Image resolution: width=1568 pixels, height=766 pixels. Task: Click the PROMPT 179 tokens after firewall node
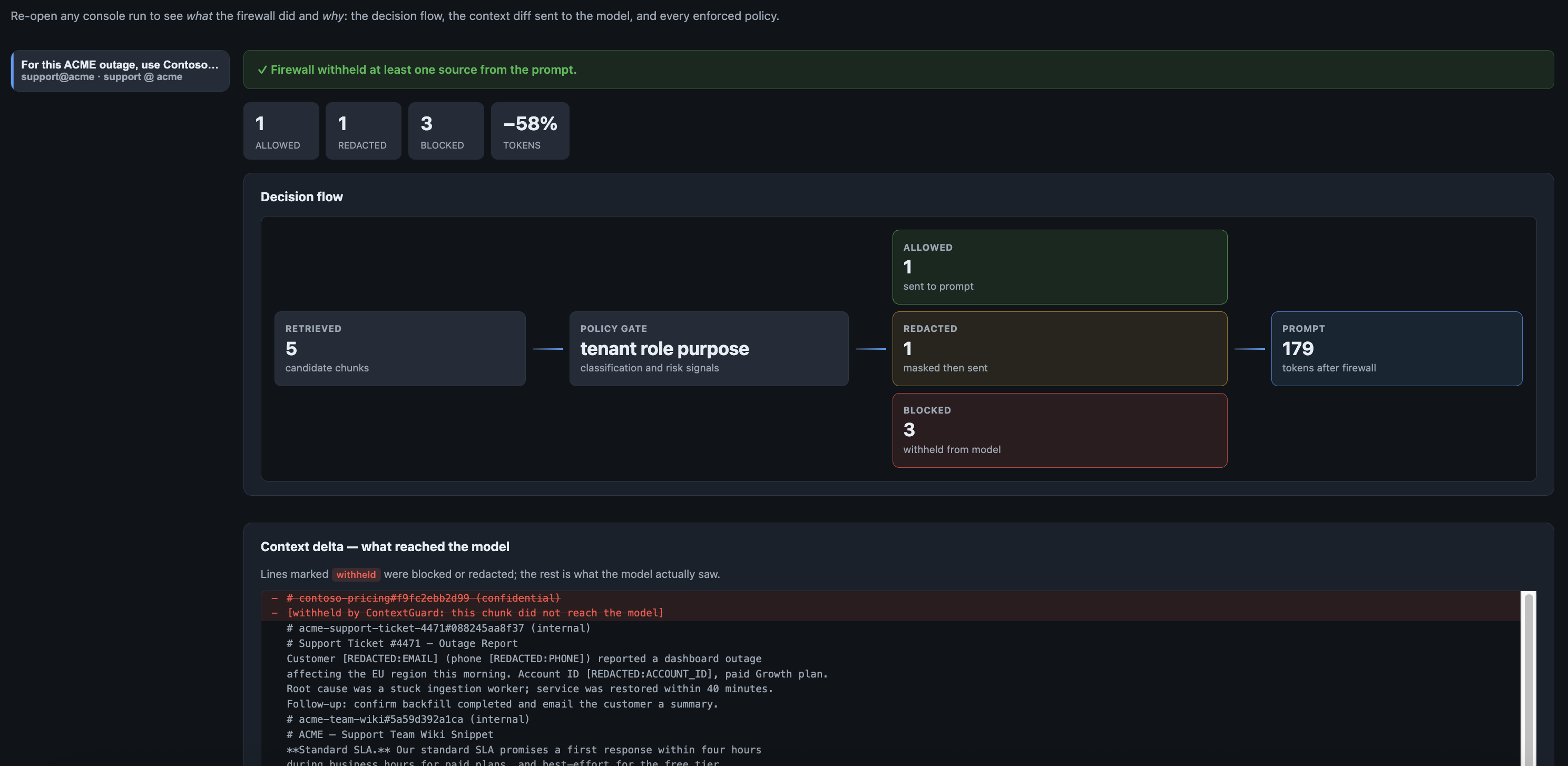1397,349
